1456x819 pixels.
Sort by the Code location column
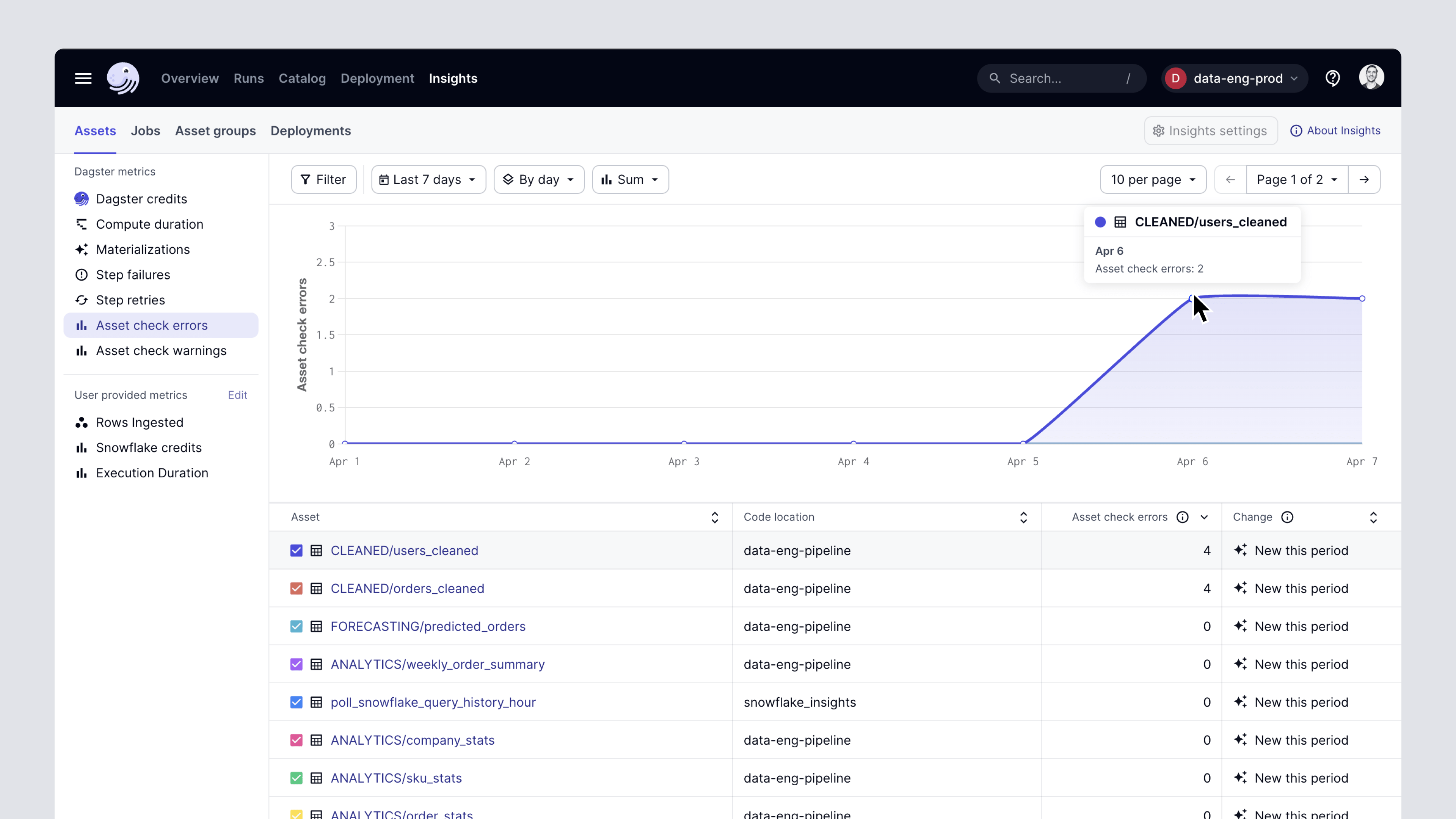click(x=1023, y=517)
